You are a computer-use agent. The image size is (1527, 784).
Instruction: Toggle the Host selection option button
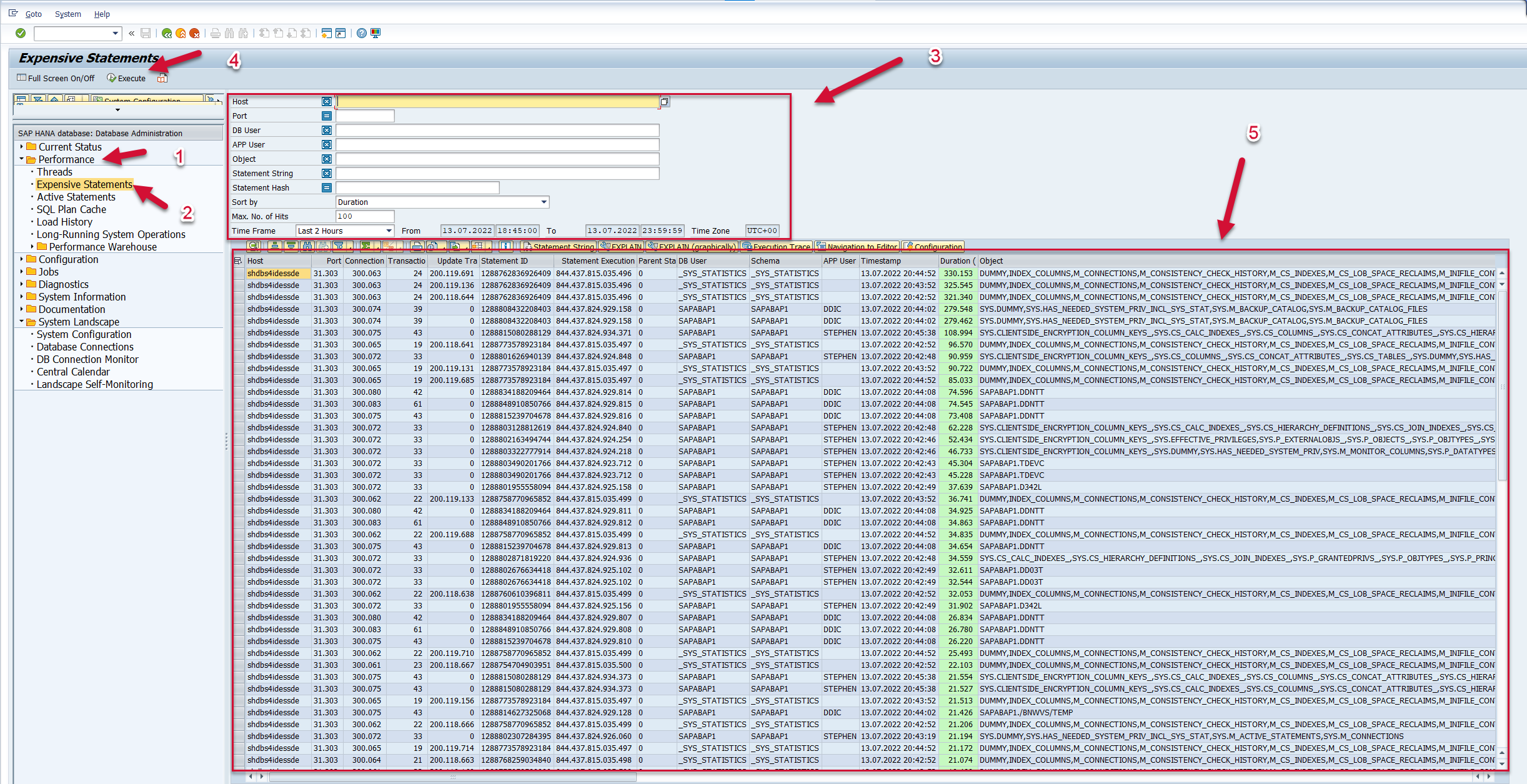point(326,101)
